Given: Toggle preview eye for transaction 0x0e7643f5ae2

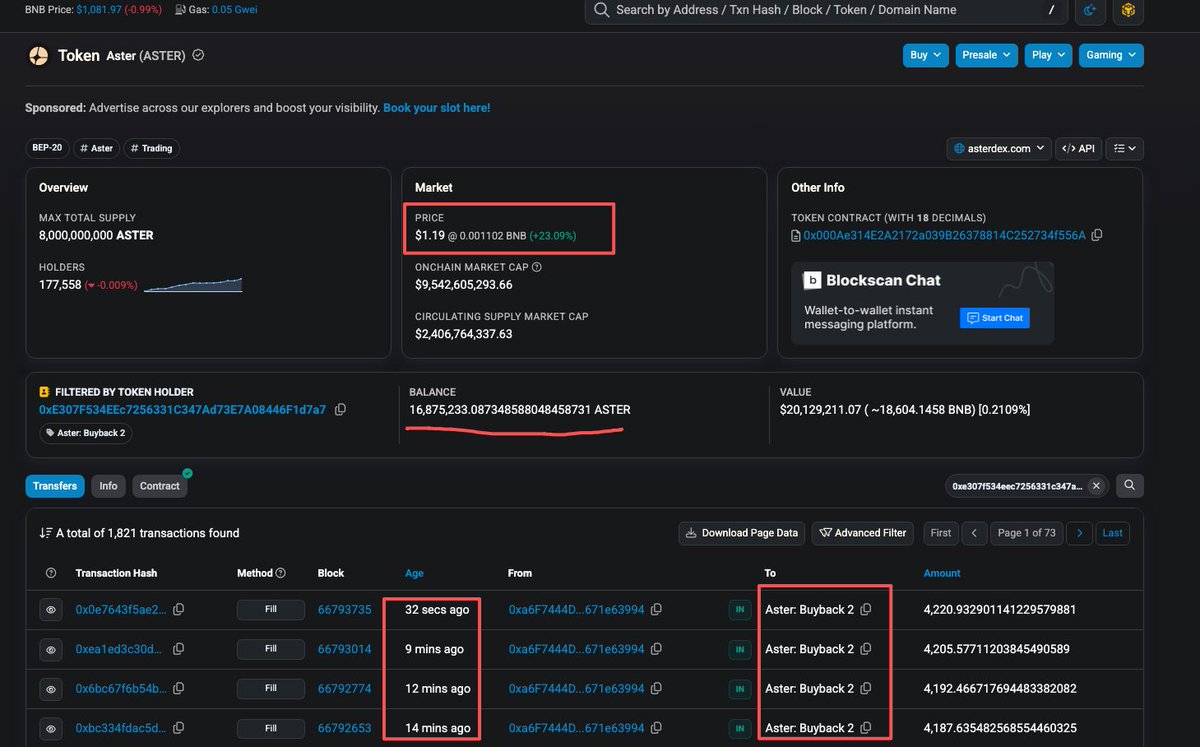Looking at the screenshot, I should tap(51, 609).
